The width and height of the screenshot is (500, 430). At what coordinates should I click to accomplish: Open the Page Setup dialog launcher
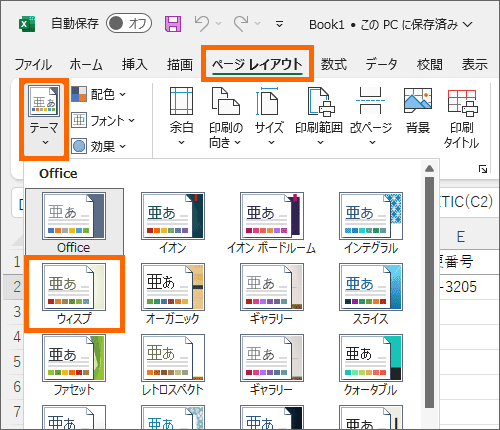(x=483, y=169)
